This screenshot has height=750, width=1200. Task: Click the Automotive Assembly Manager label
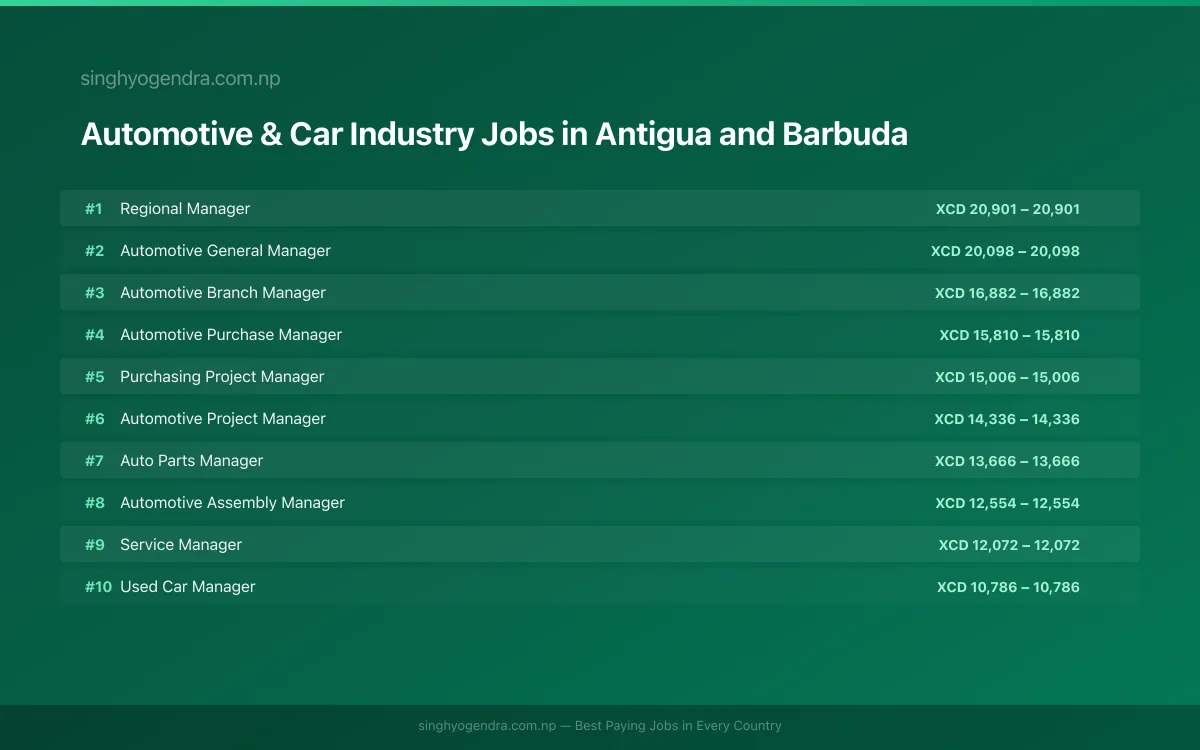232,503
